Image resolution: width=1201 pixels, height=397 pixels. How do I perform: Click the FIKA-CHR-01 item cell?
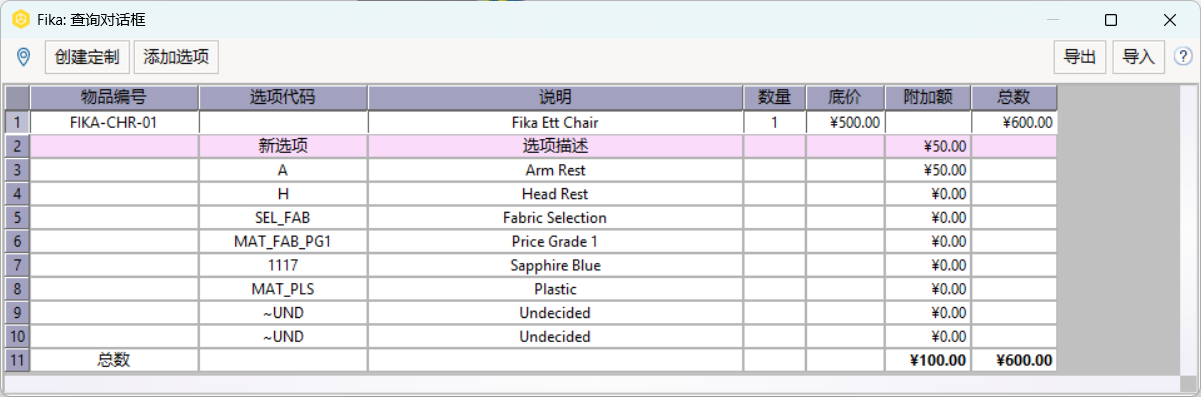[114, 122]
